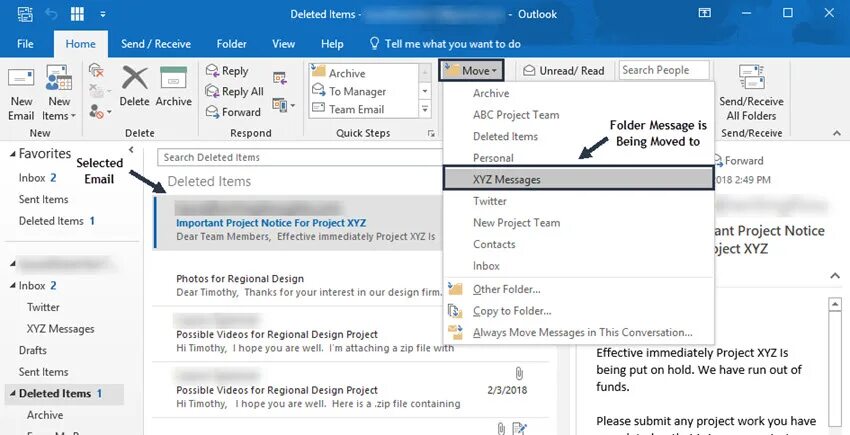Select Sent Items under Favorites

(43, 200)
